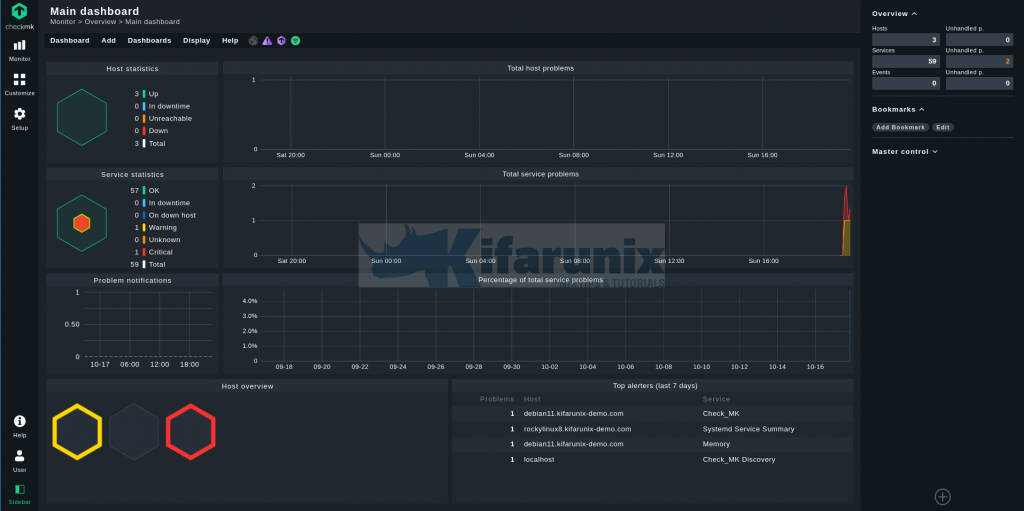Open the Check_MK service link
Viewport: 1024px width, 511px height.
click(721, 414)
